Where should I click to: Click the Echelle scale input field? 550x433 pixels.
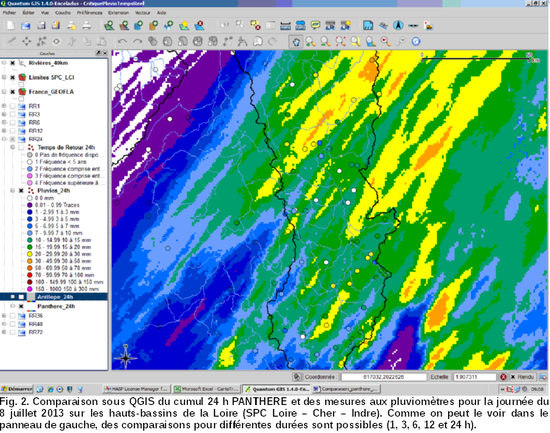tap(475, 377)
